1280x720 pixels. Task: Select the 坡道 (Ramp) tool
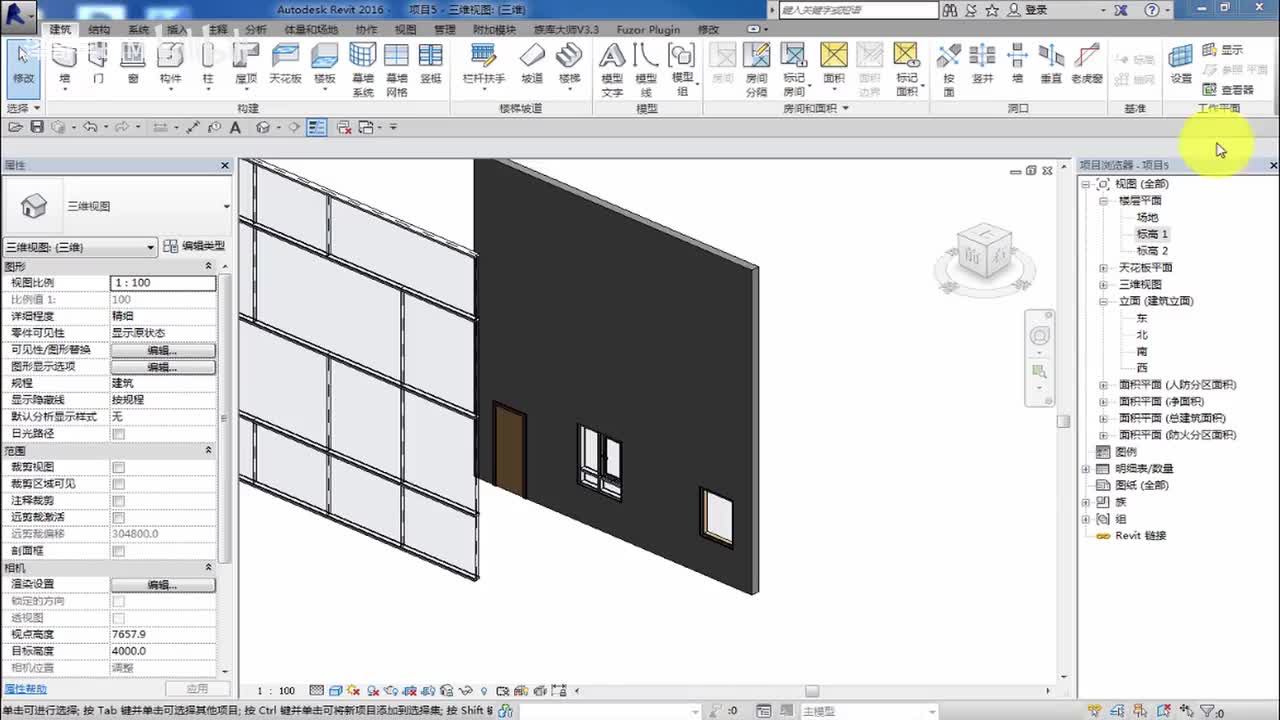pos(532,64)
